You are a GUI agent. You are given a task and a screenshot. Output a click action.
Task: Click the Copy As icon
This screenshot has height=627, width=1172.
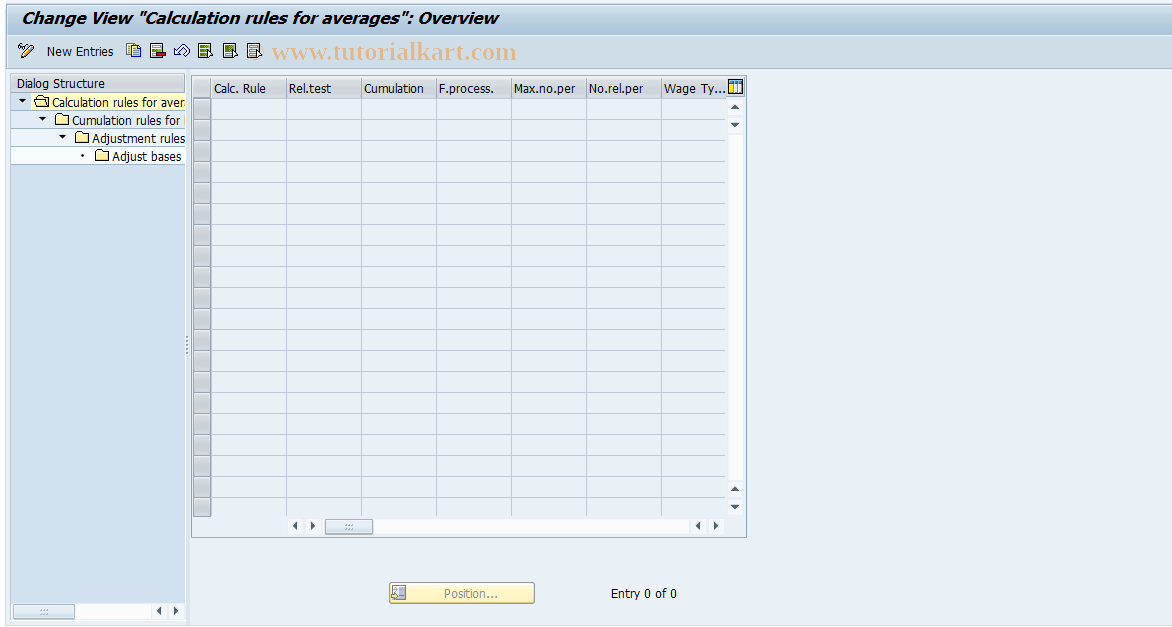point(134,51)
